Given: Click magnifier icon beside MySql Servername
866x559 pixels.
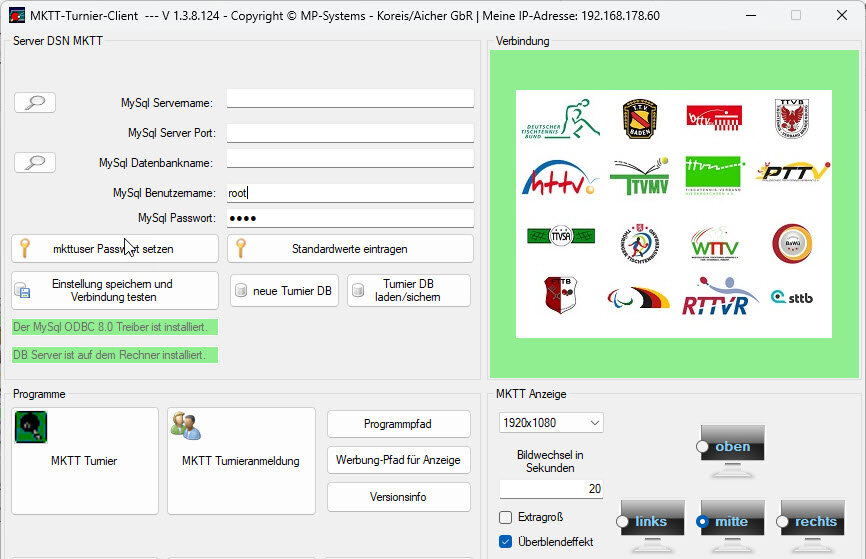Looking at the screenshot, I should pyautogui.click(x=35, y=102).
